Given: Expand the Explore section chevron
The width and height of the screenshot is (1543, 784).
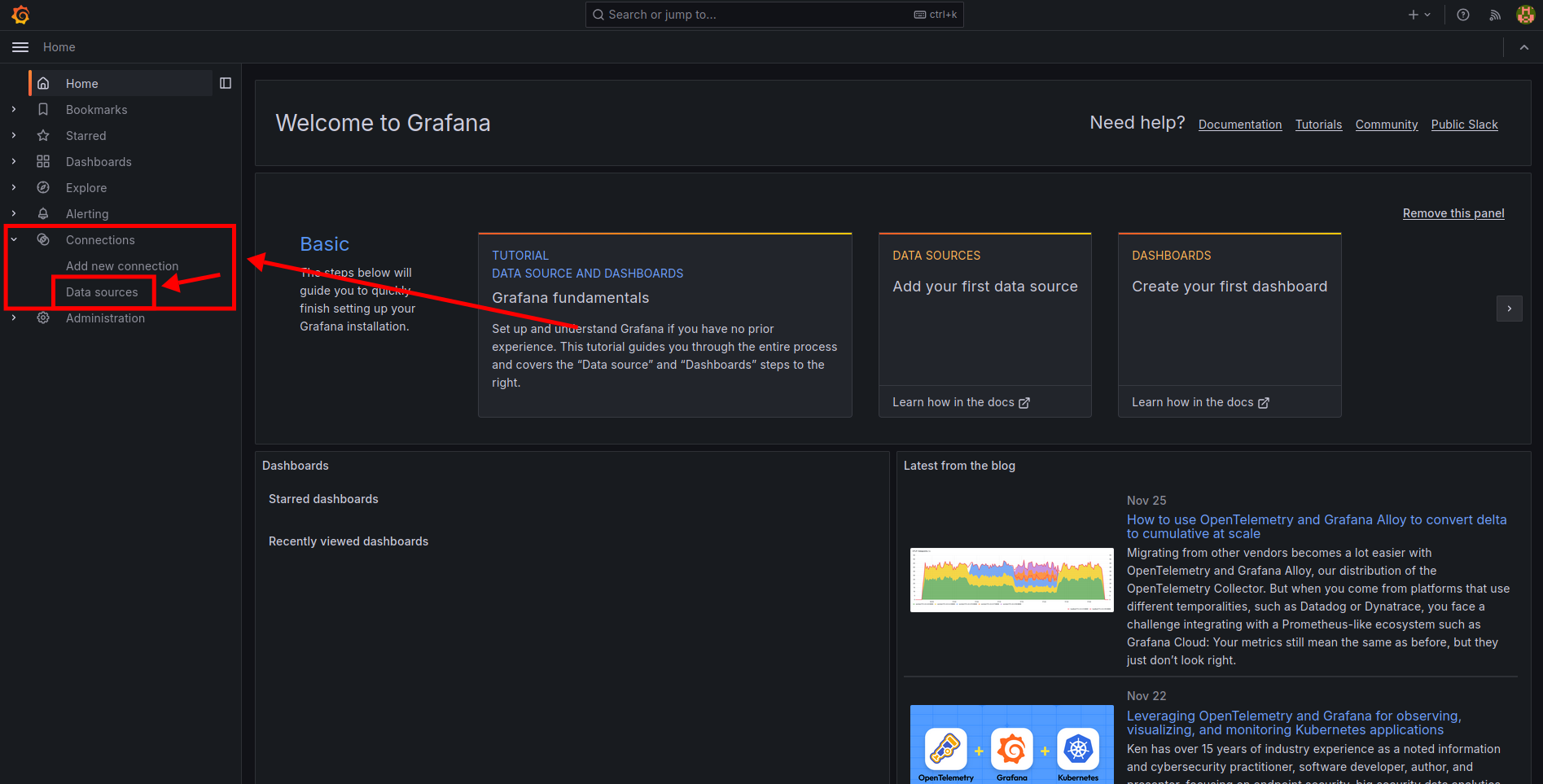Looking at the screenshot, I should coord(14,187).
